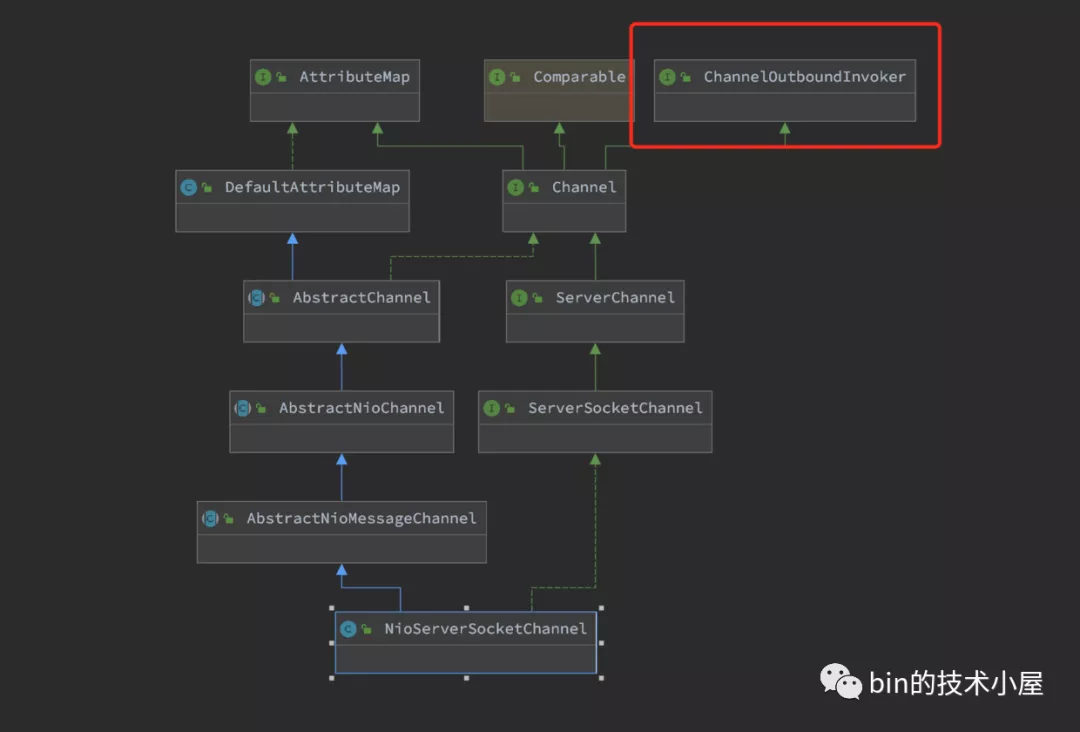
Task: Click the public lock icon on AttributeMap
Action: 281,77
